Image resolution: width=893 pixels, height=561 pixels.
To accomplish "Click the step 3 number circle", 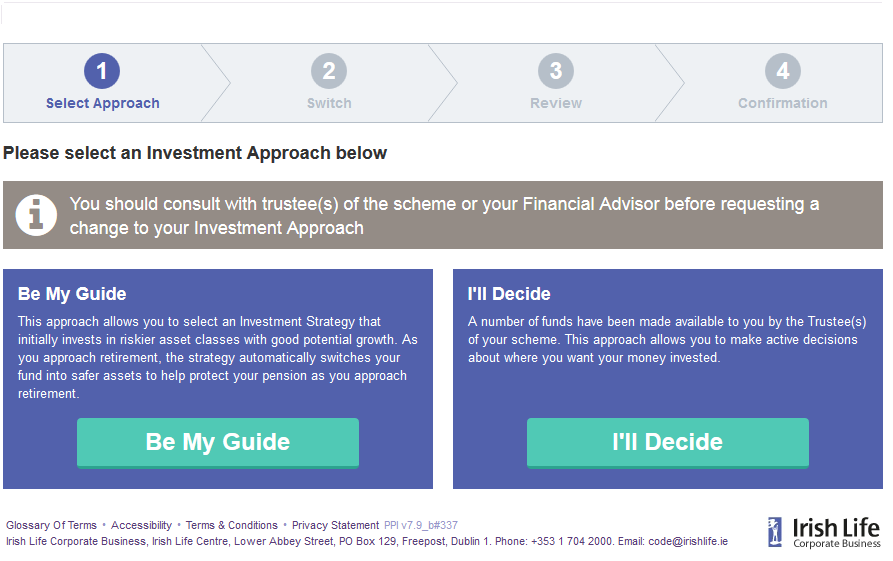I will (556, 71).
